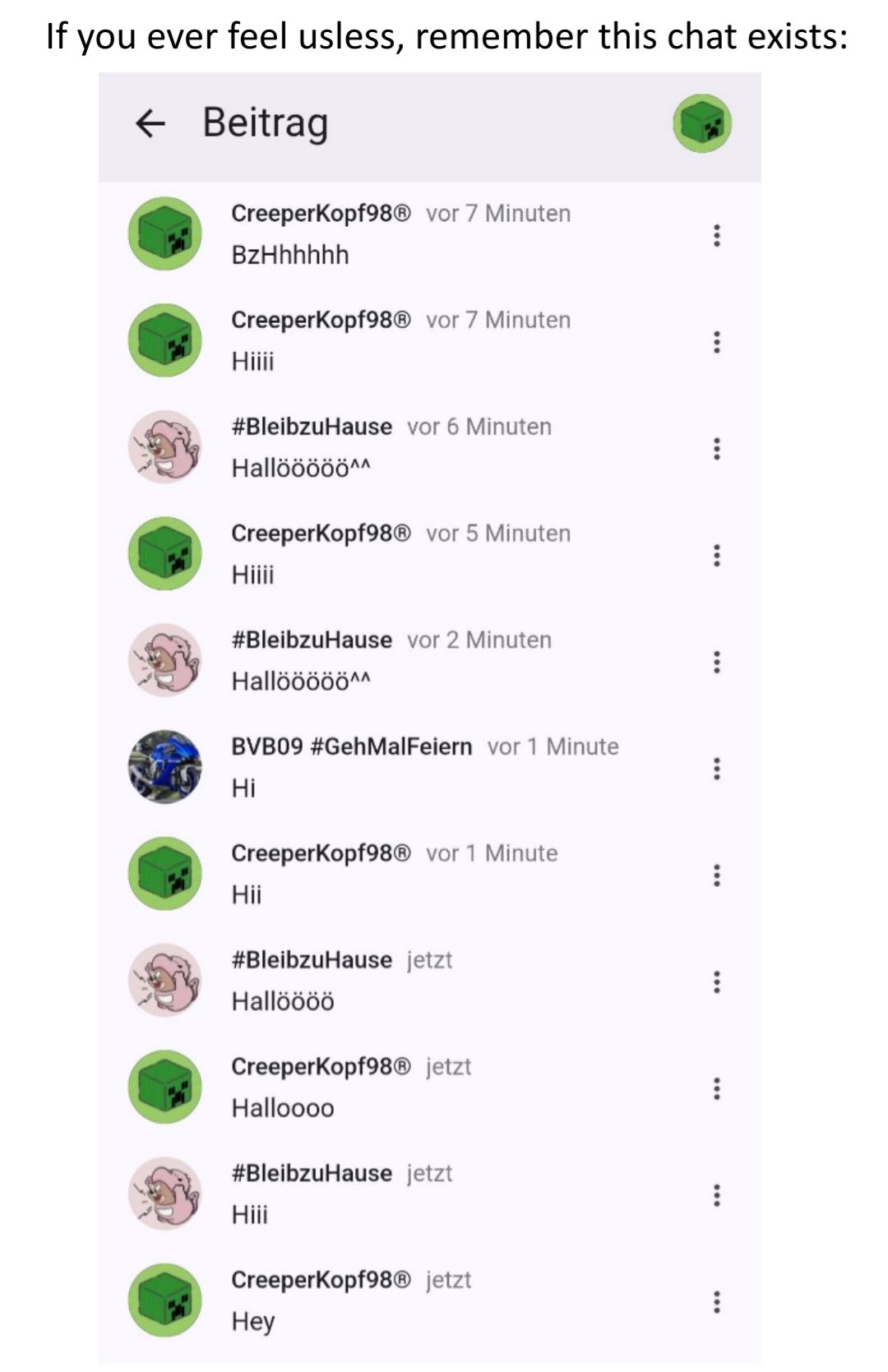Open options for the Hii comment by CreeperKopf98
This screenshot has width=888, height=1372.
717,875
